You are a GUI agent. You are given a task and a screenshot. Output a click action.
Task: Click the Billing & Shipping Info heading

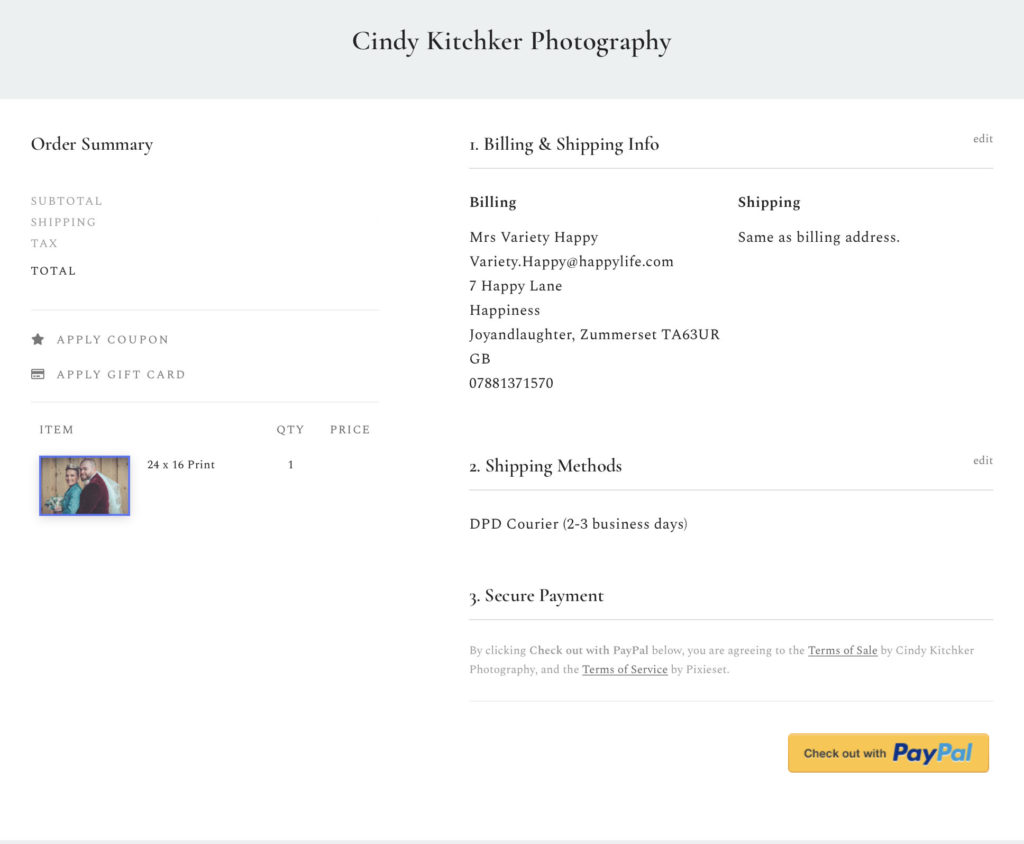pos(564,144)
